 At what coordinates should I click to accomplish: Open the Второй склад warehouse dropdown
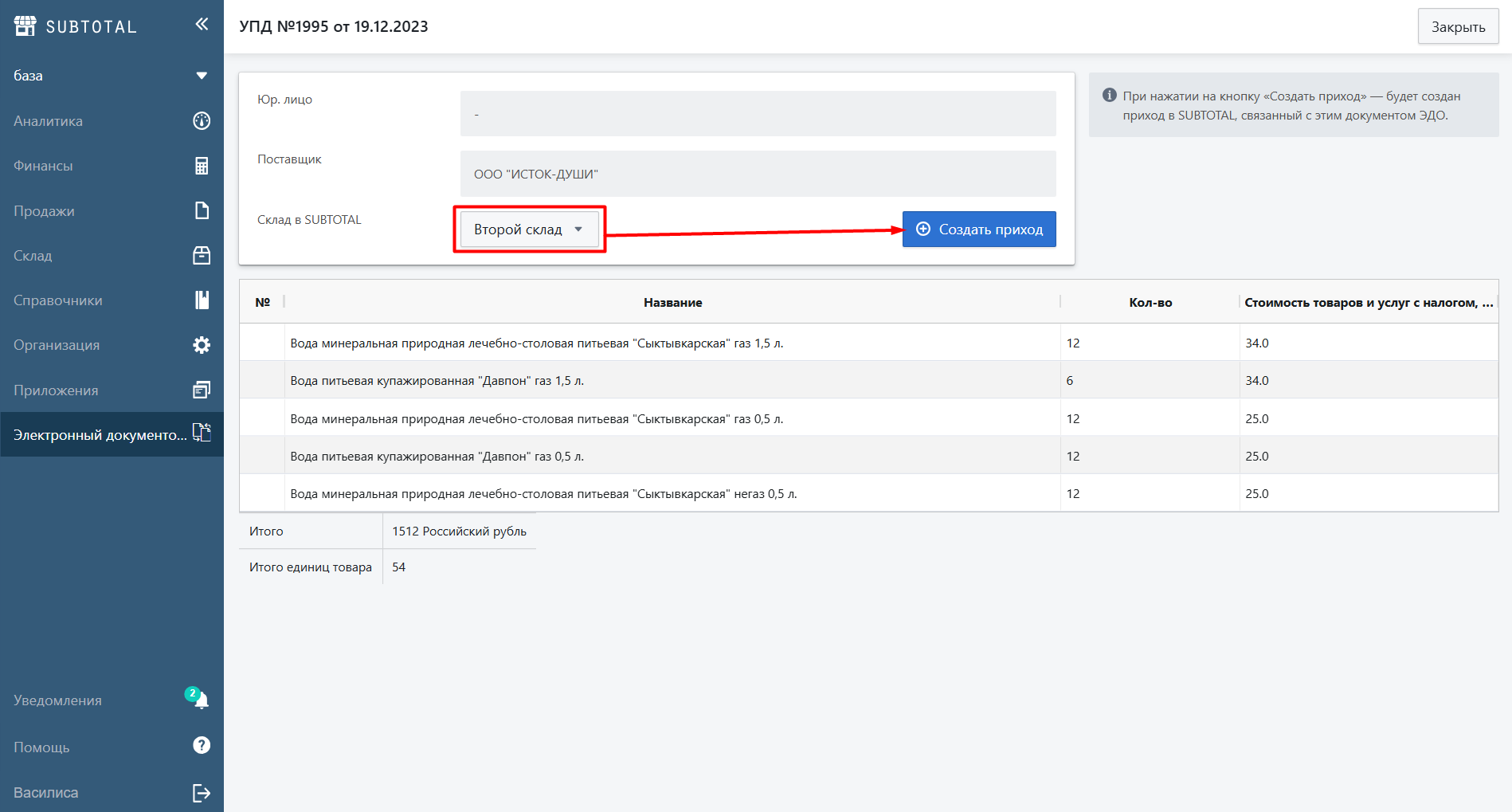coord(529,229)
